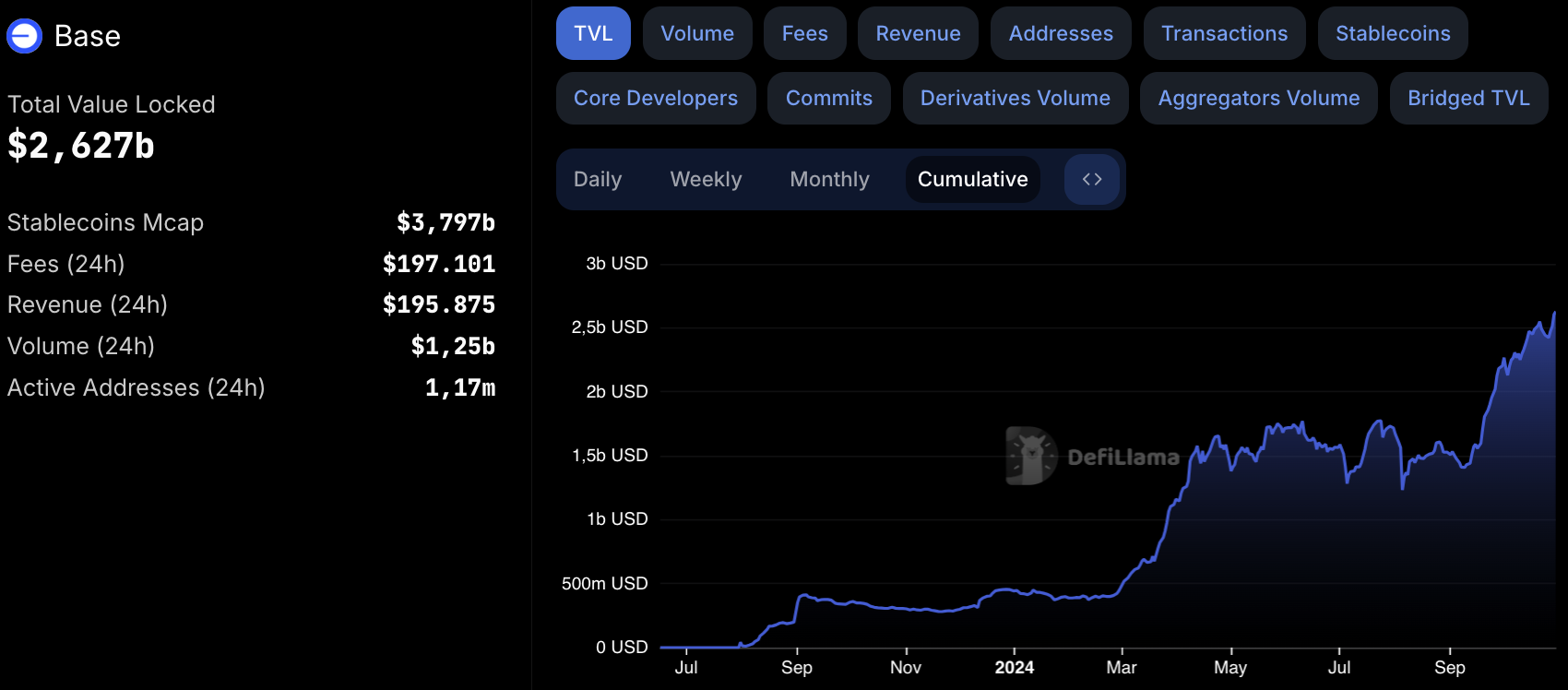Toggle the Transactions chart option
Viewport: 1568px width, 690px height.
[1225, 33]
